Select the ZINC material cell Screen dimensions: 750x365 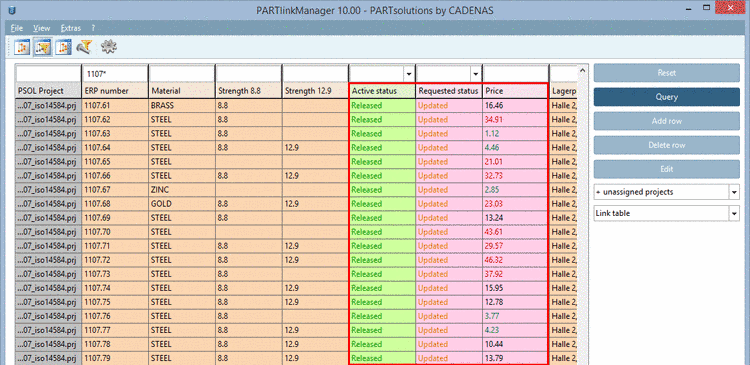182,190
